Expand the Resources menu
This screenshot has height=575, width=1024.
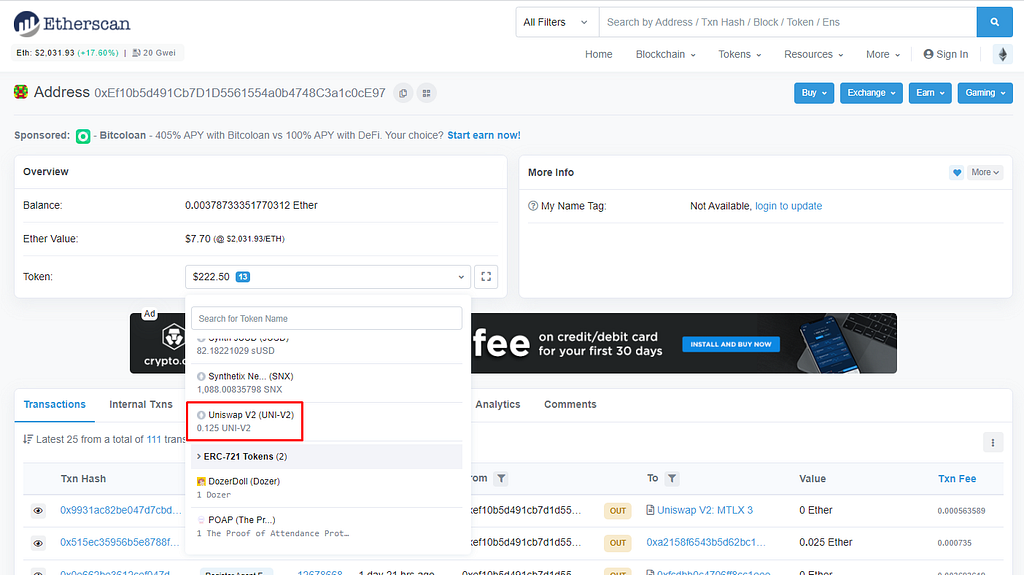point(814,54)
